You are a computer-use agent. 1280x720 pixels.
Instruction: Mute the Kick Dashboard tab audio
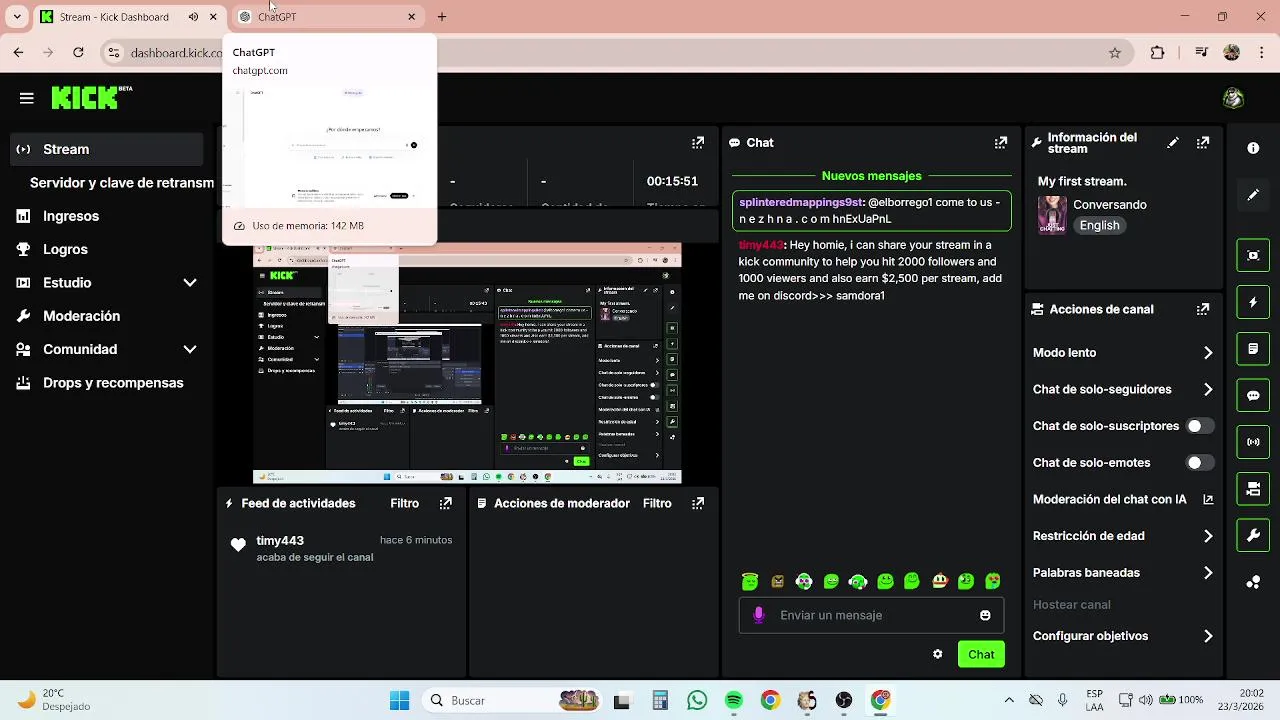tap(193, 17)
